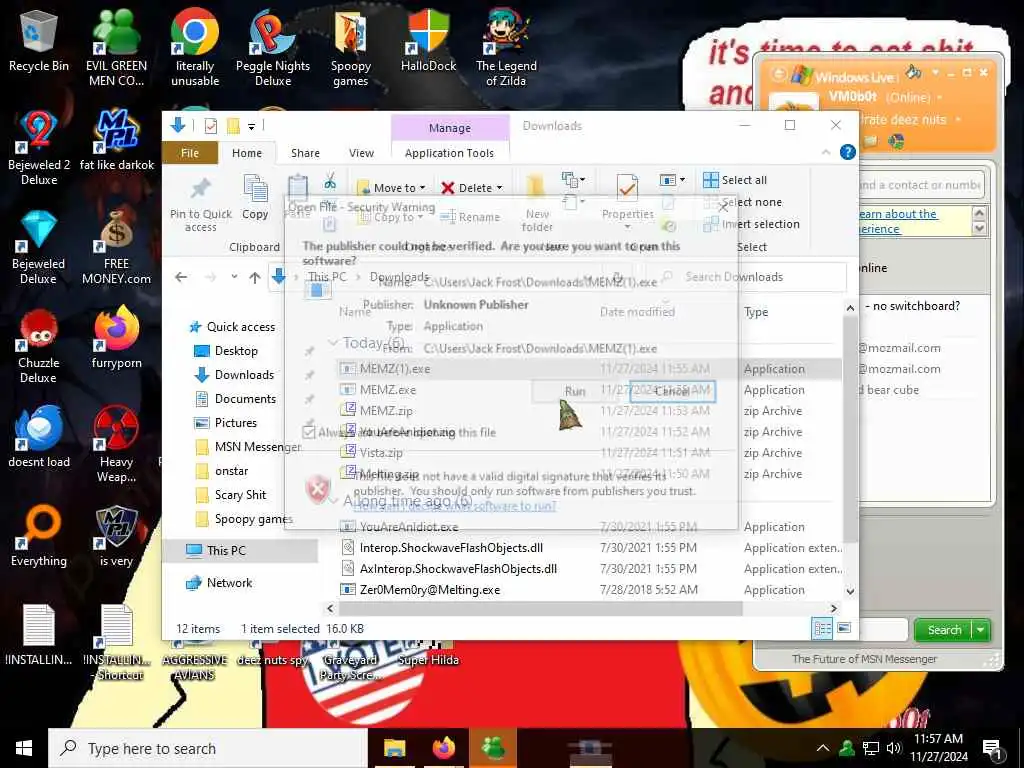1024x768 pixels.
Task: Click Invert selection in the ribbon
Action: pos(752,224)
